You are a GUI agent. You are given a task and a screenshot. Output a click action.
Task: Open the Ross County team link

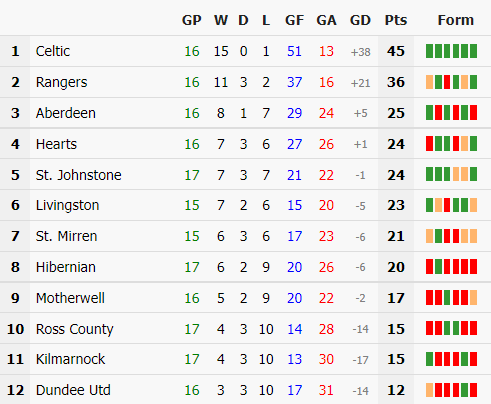(x=74, y=329)
